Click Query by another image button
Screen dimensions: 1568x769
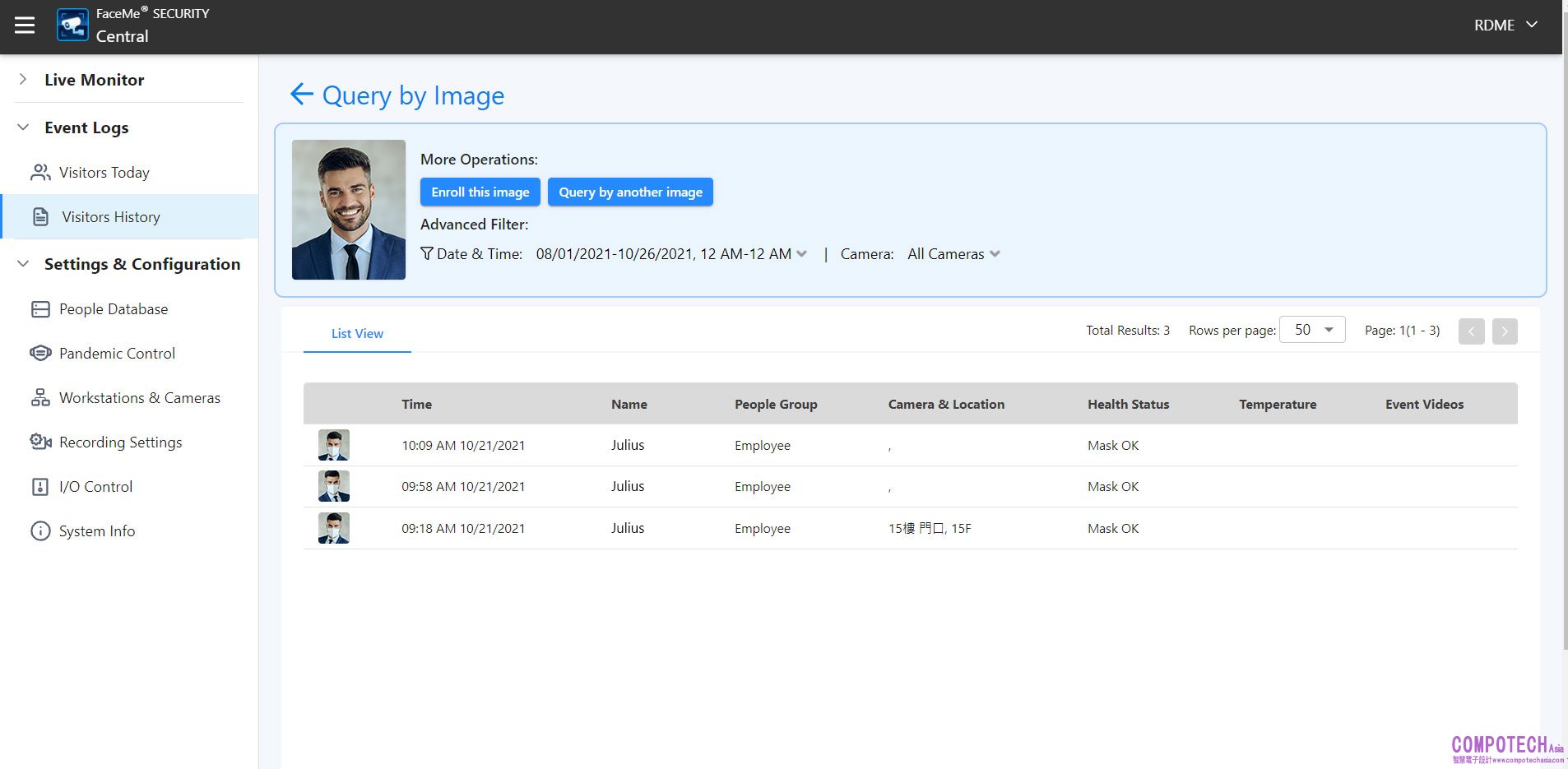(x=630, y=192)
